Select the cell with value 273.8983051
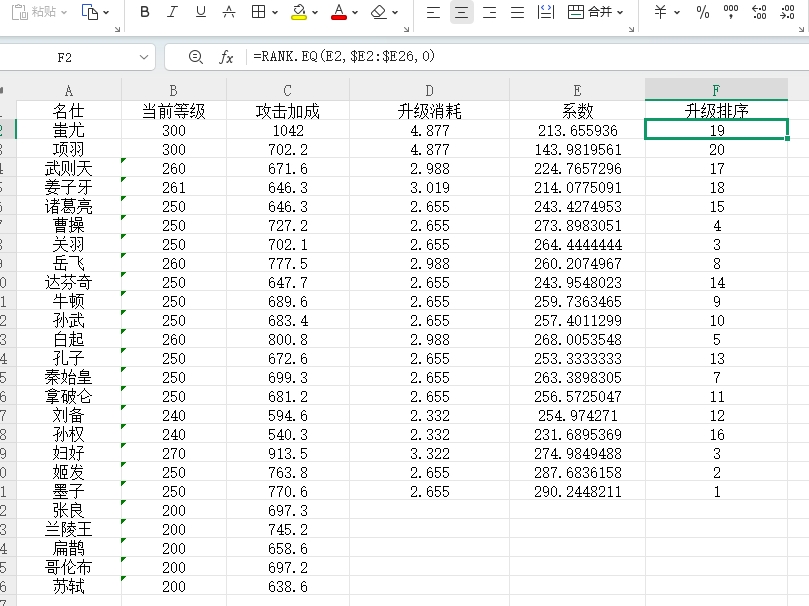The height and width of the screenshot is (606, 809). pyautogui.click(x=577, y=226)
